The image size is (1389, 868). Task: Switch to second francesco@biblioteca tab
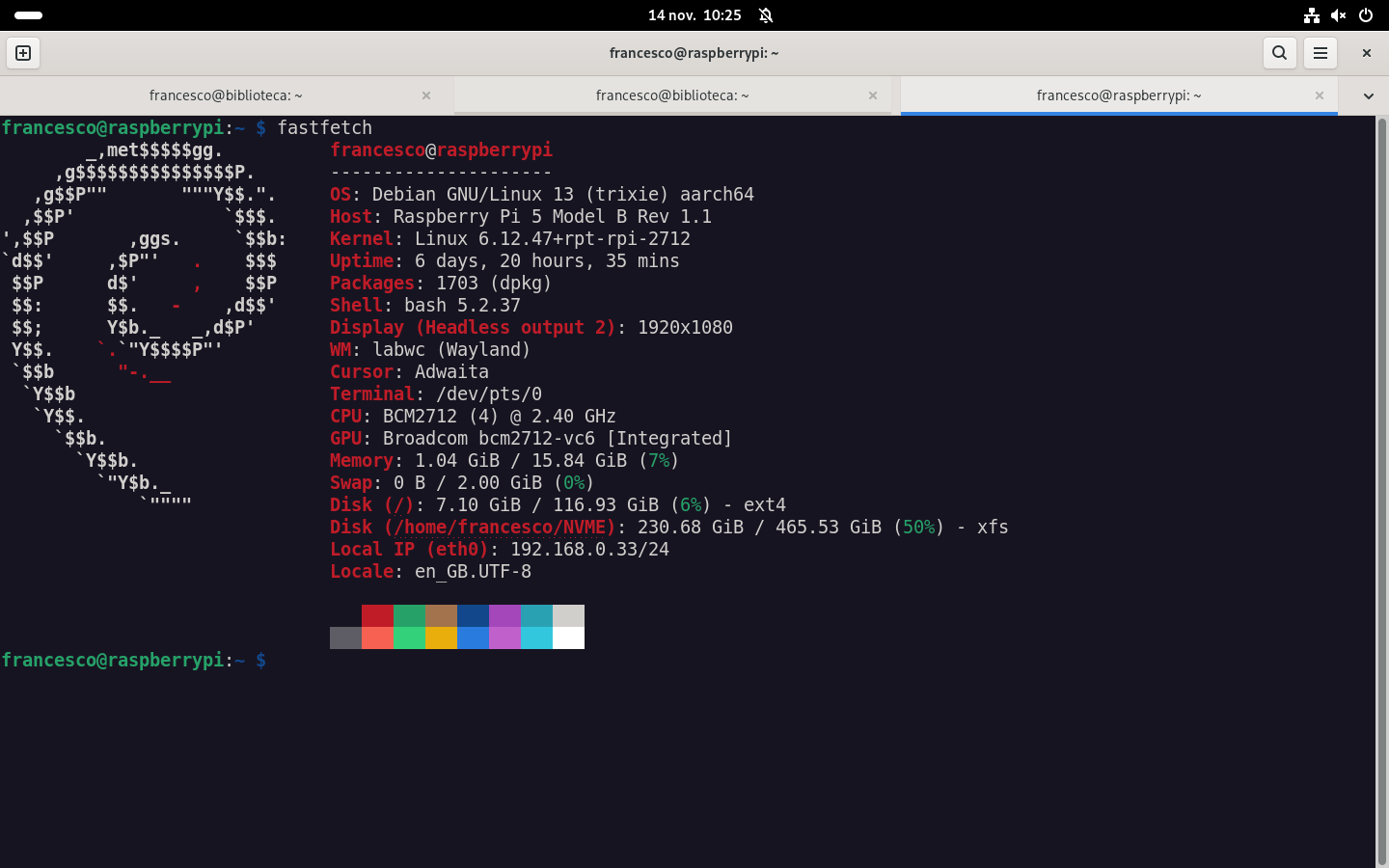tap(672, 95)
